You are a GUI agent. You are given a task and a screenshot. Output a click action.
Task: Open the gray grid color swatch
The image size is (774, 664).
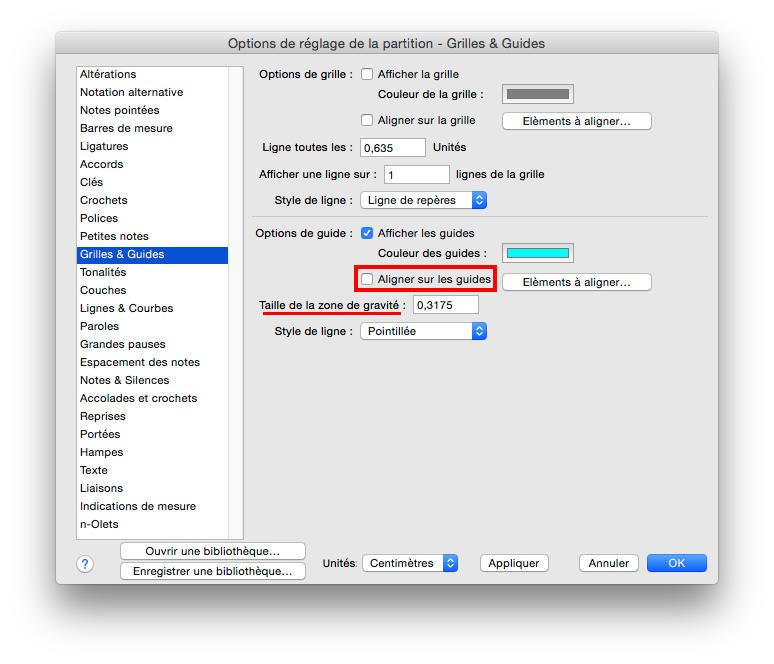(x=537, y=95)
